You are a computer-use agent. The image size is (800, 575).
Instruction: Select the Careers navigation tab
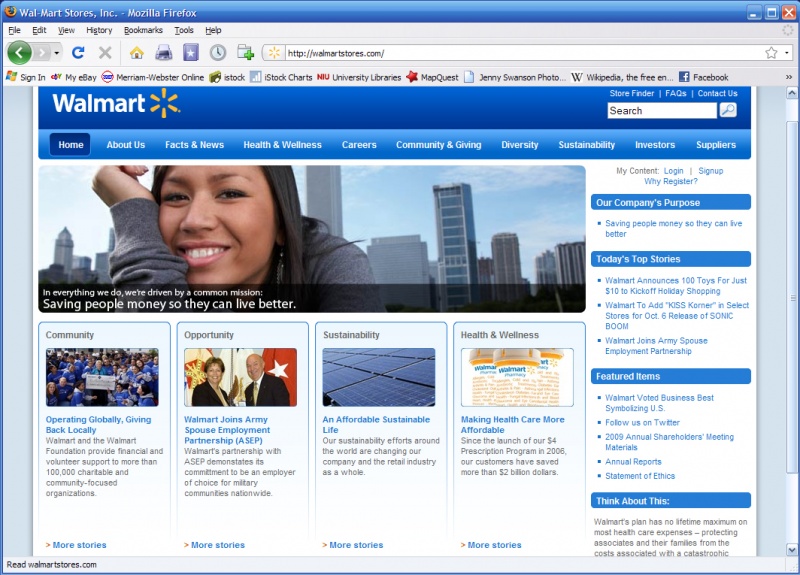[359, 145]
